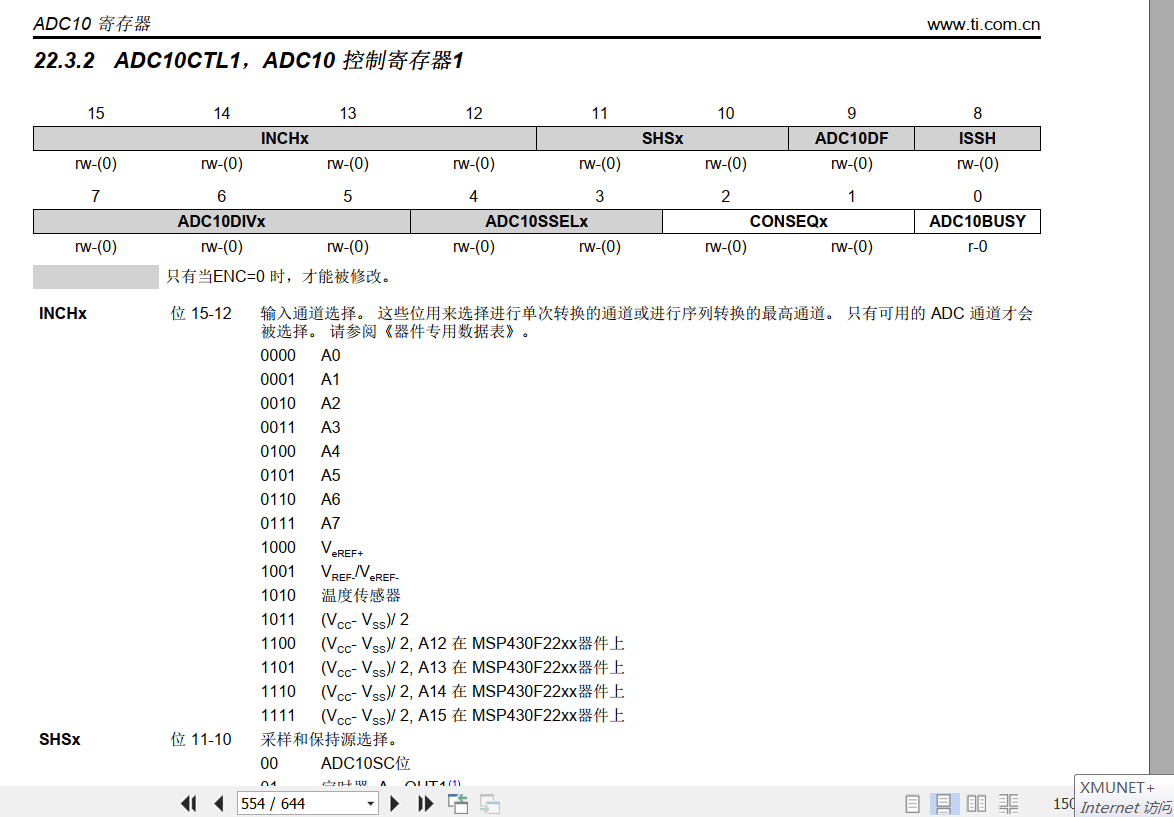Click the ADC10BUSY register field cell

point(977,222)
